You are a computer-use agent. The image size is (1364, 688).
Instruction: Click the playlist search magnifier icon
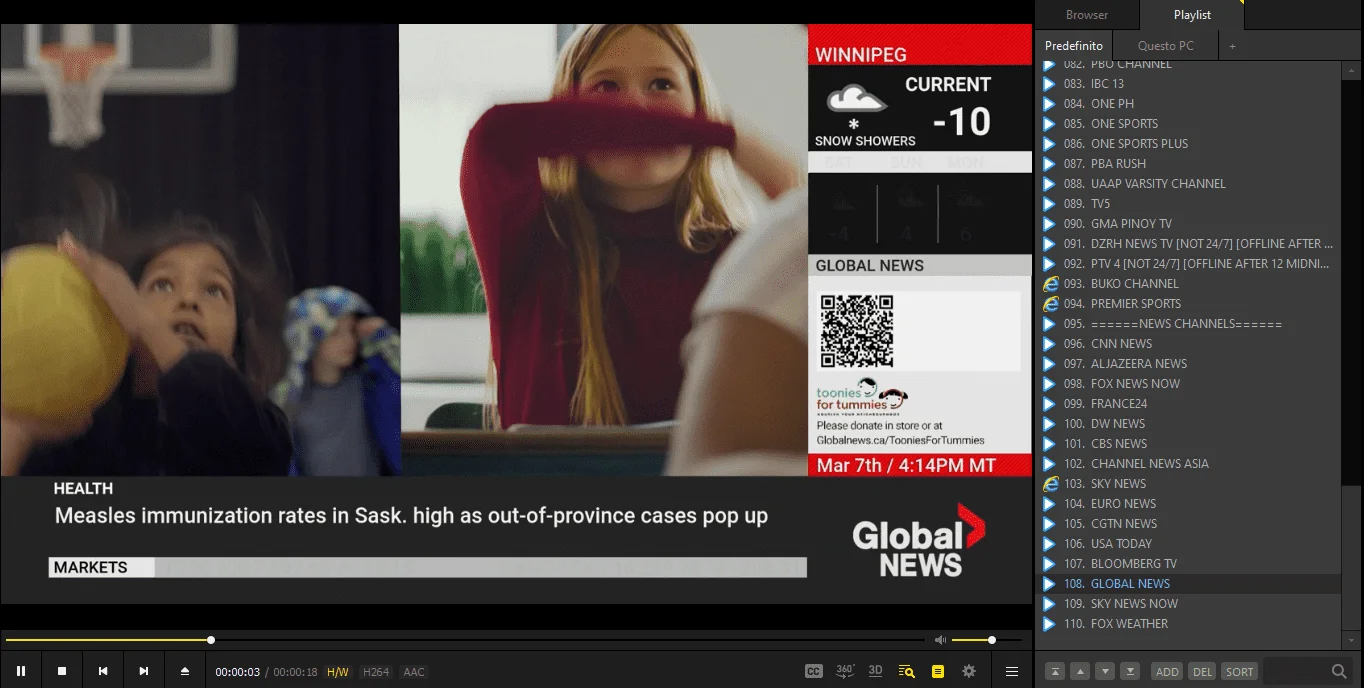(x=1339, y=671)
